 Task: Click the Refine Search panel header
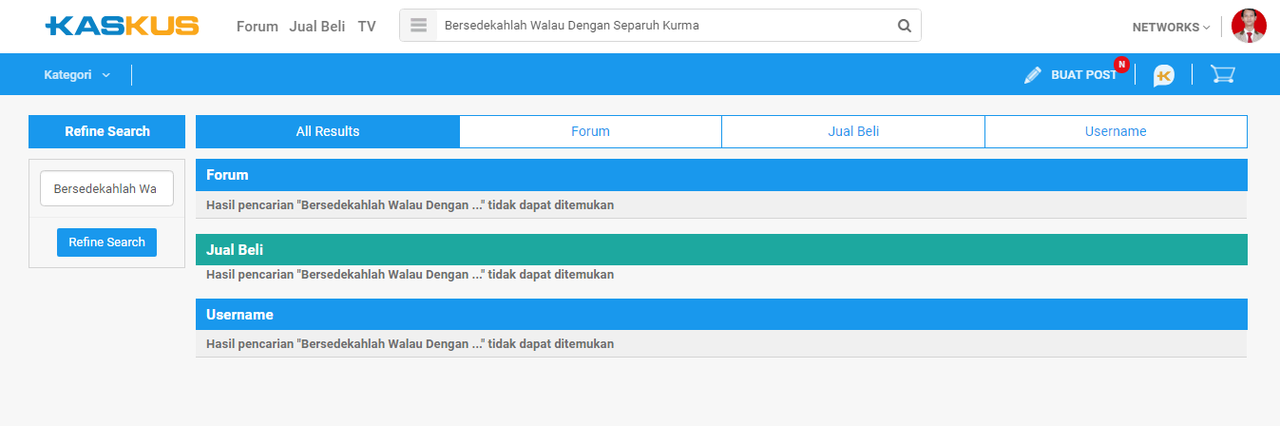(x=107, y=131)
